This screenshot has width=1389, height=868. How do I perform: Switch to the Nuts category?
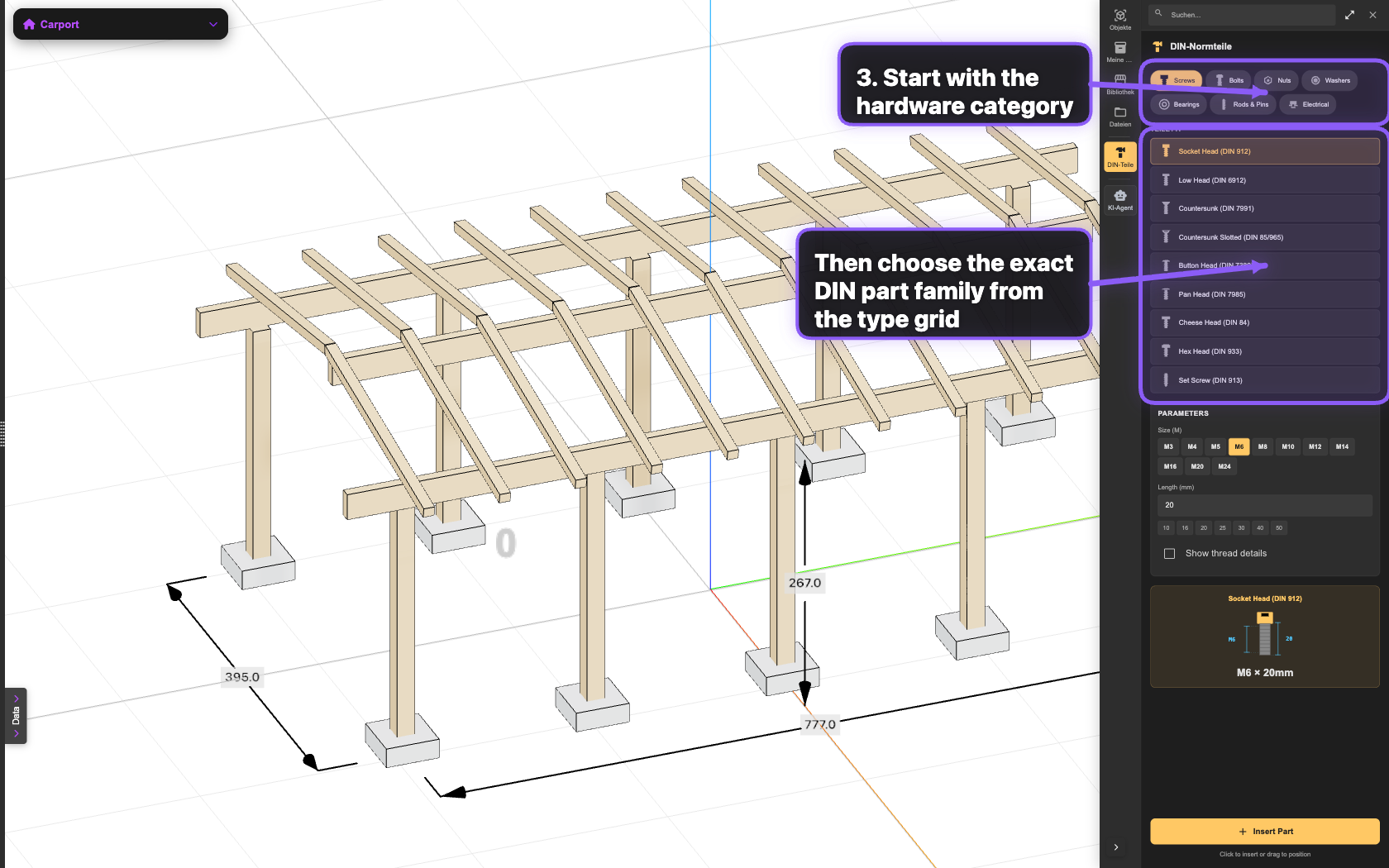tap(1277, 80)
